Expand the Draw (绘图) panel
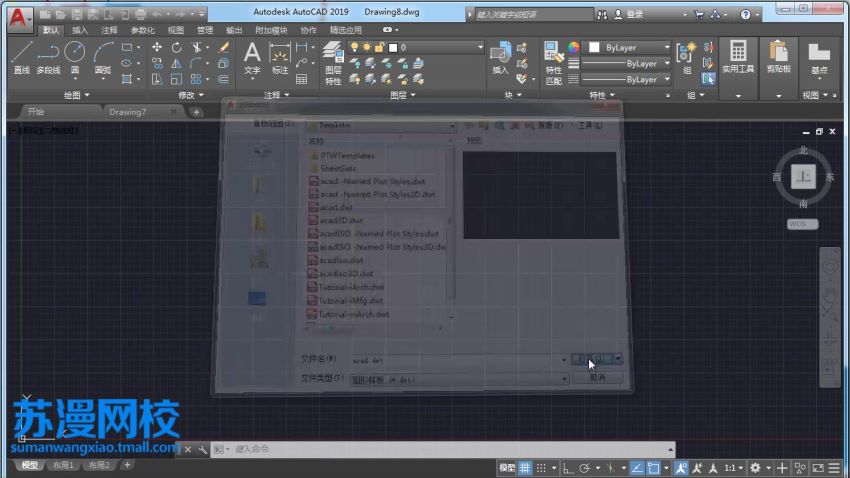The height and width of the screenshot is (478, 850). (76, 95)
